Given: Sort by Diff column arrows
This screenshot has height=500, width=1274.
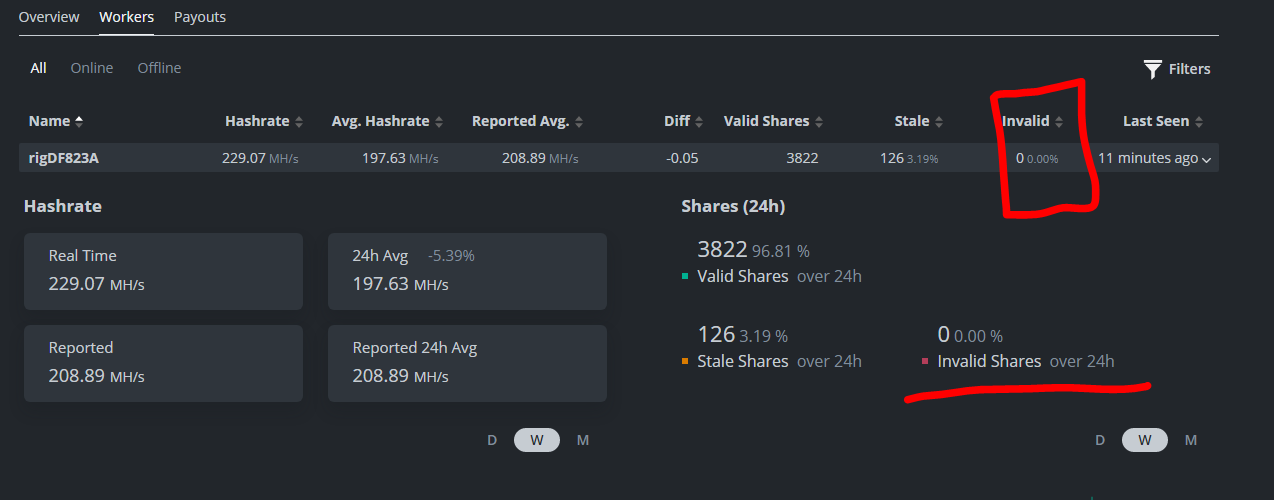Looking at the screenshot, I should tap(699, 122).
